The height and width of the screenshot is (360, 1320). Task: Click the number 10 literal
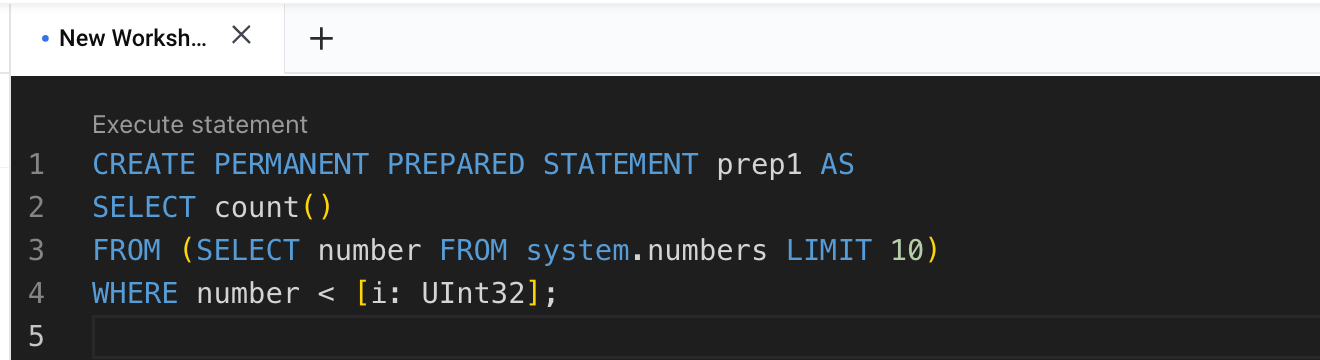907,250
